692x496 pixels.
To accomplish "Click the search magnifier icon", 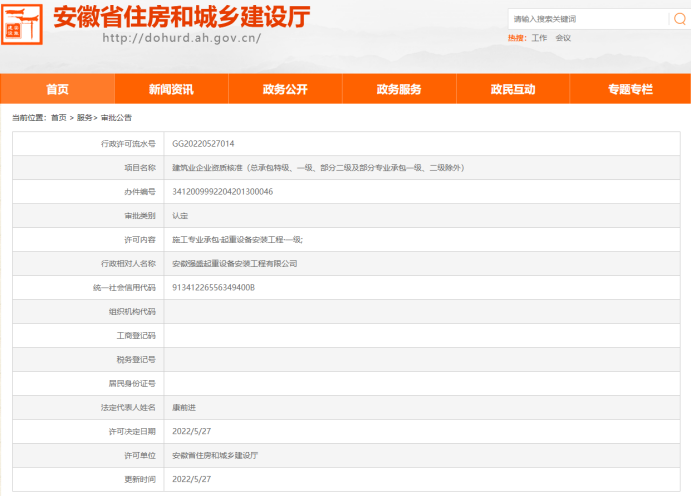I will [x=678, y=19].
